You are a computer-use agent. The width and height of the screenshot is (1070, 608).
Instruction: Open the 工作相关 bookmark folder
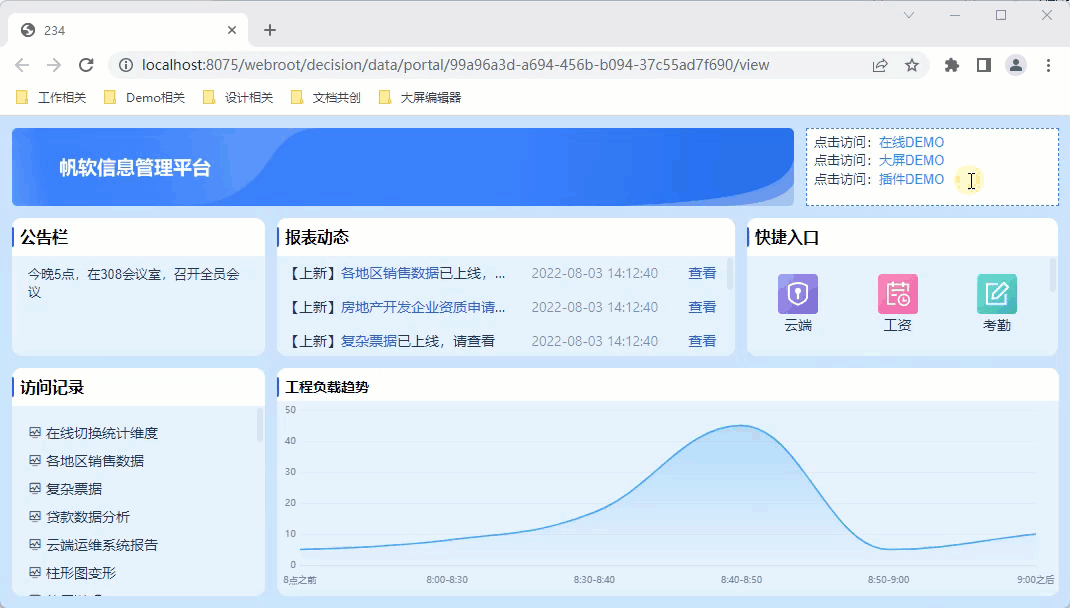(52, 97)
